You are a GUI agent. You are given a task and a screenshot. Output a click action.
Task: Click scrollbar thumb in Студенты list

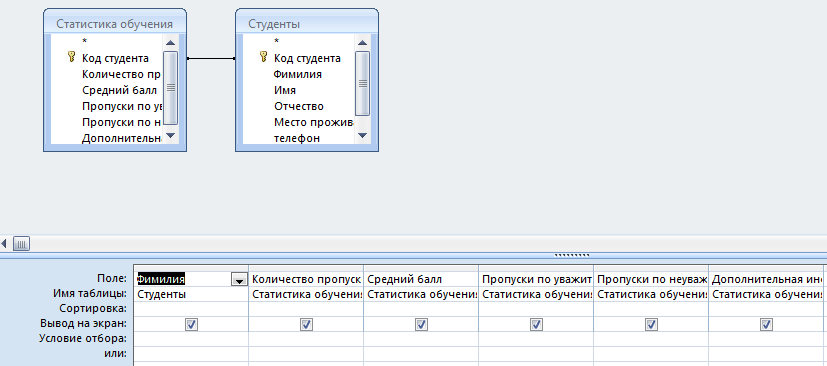362,83
